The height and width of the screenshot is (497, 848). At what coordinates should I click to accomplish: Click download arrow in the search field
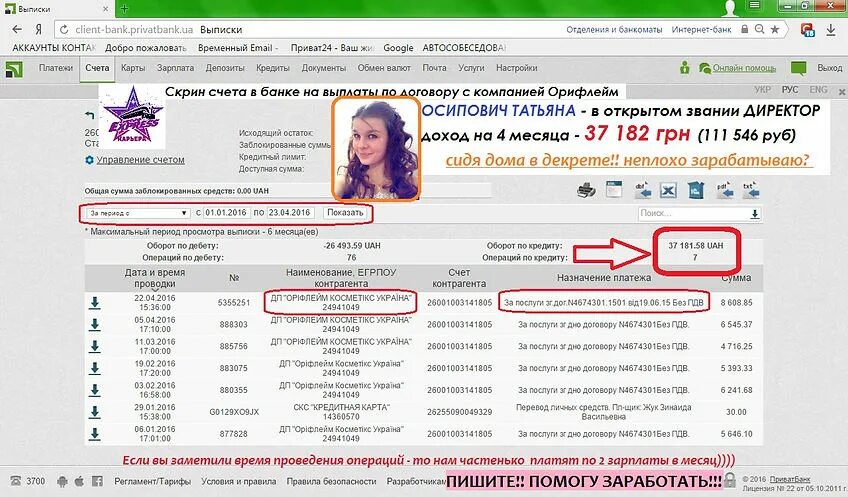click(754, 214)
